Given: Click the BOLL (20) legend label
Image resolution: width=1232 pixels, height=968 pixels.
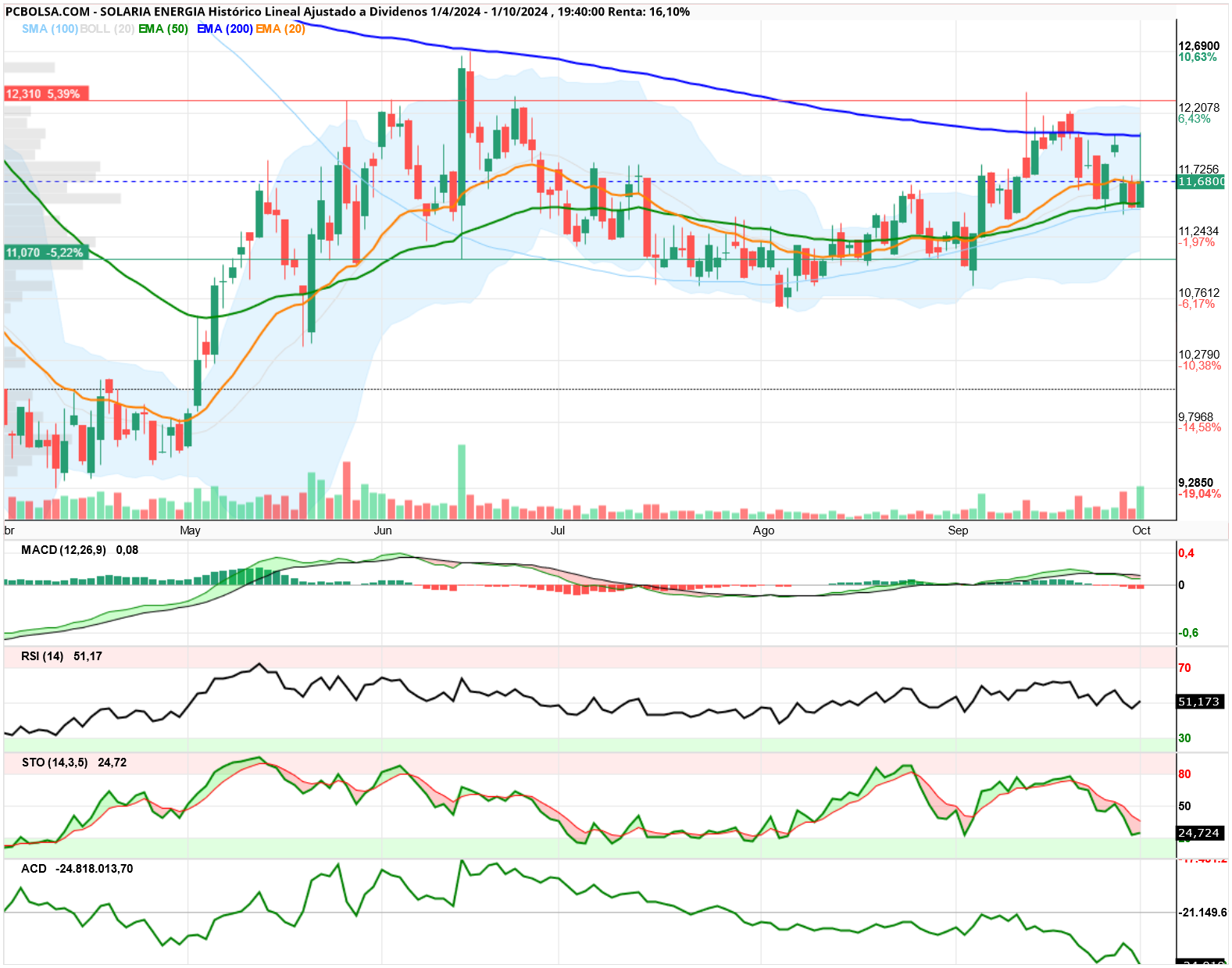Looking at the screenshot, I should (107, 29).
